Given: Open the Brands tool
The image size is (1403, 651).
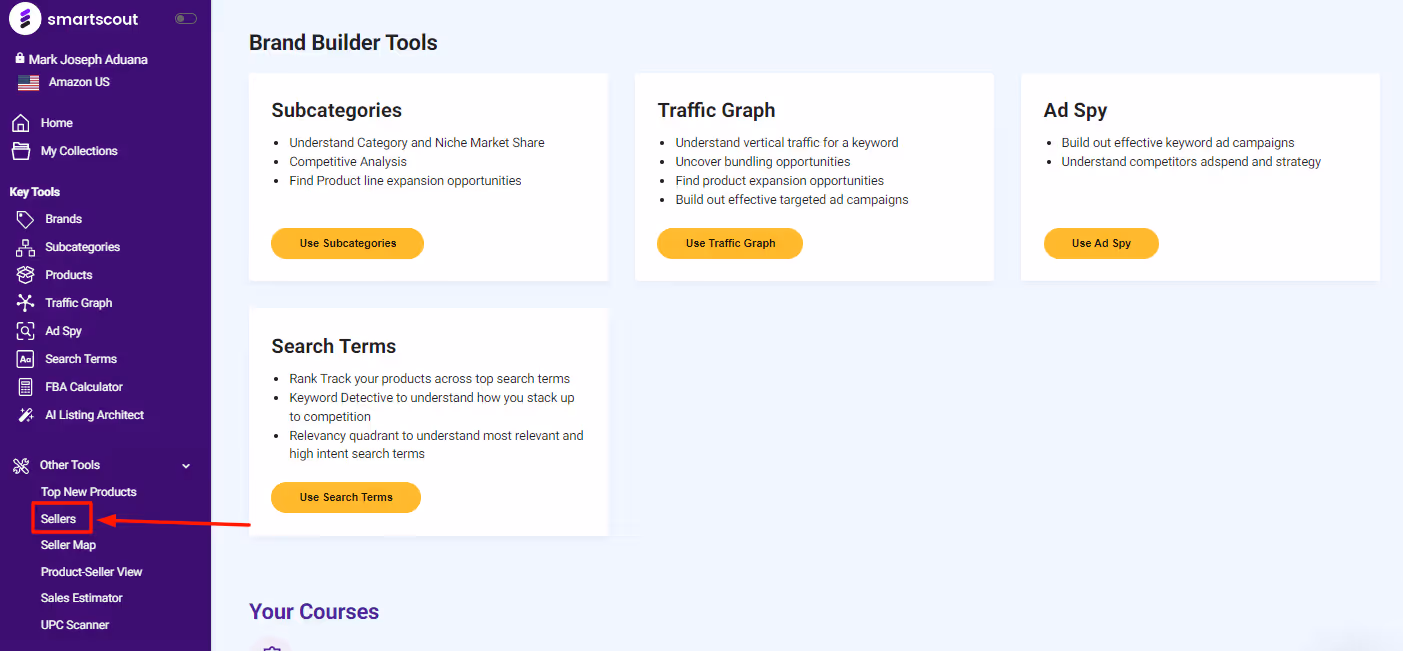Looking at the screenshot, I should pyautogui.click(x=63, y=219).
